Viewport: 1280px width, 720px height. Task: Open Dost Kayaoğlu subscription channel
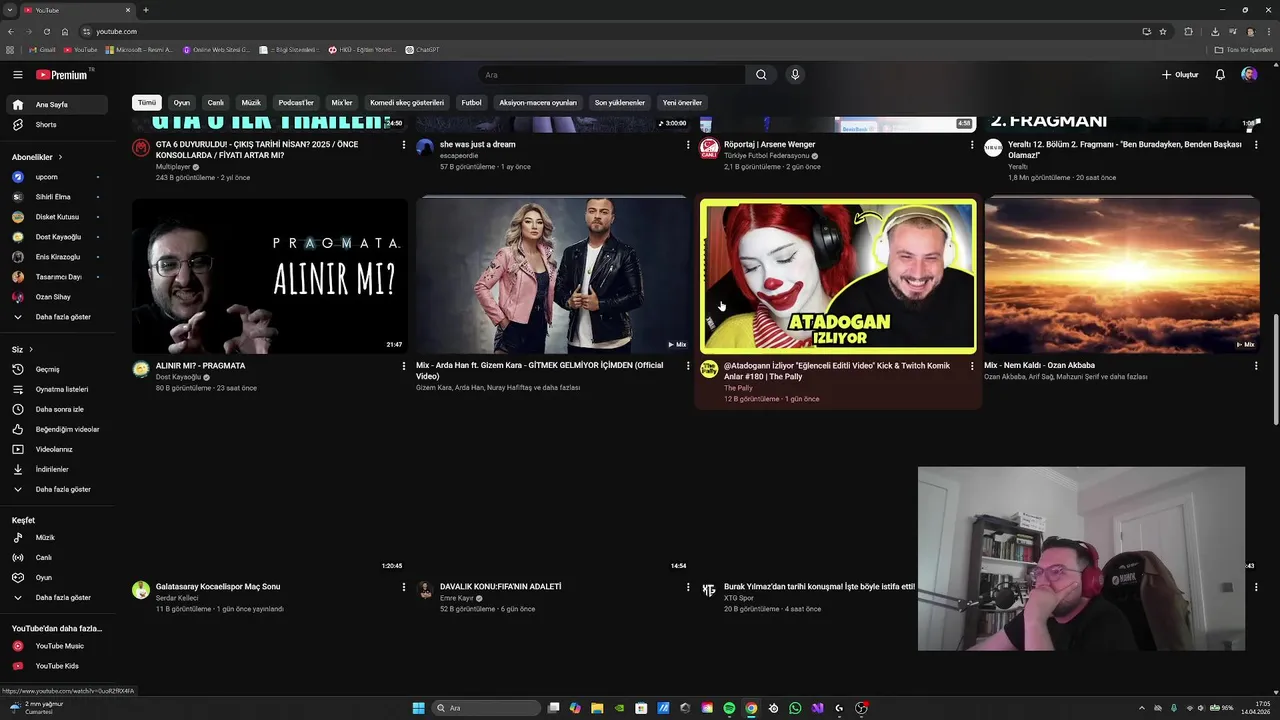pyautogui.click(x=57, y=237)
